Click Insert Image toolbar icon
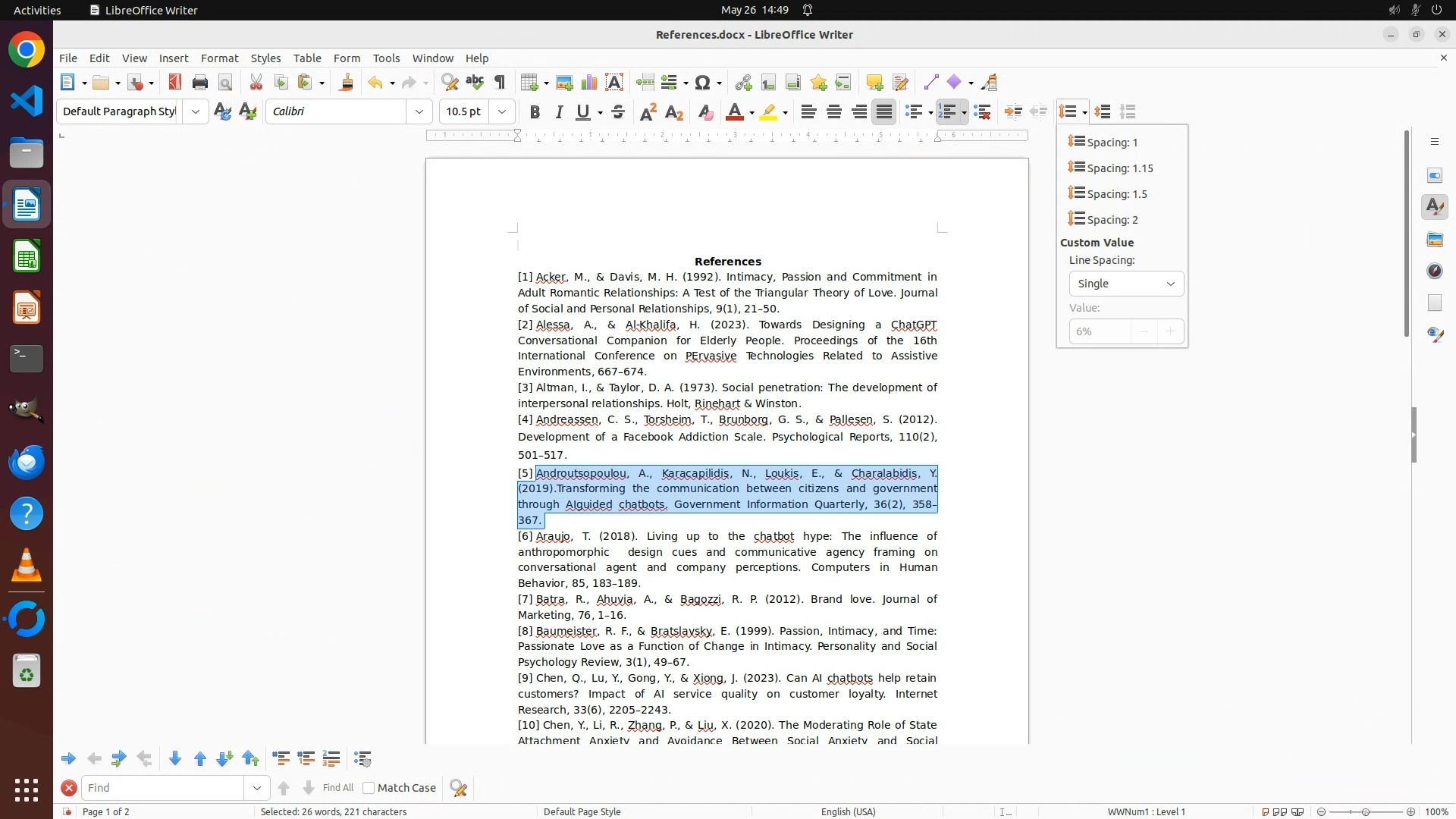Image resolution: width=1456 pixels, height=819 pixels. tap(564, 83)
